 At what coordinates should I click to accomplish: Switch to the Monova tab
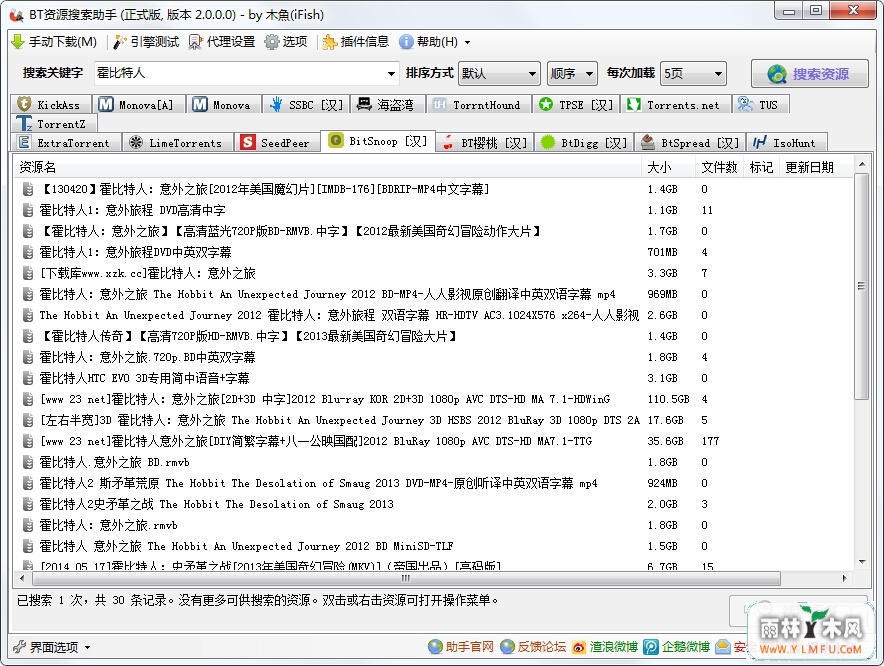(x=224, y=105)
